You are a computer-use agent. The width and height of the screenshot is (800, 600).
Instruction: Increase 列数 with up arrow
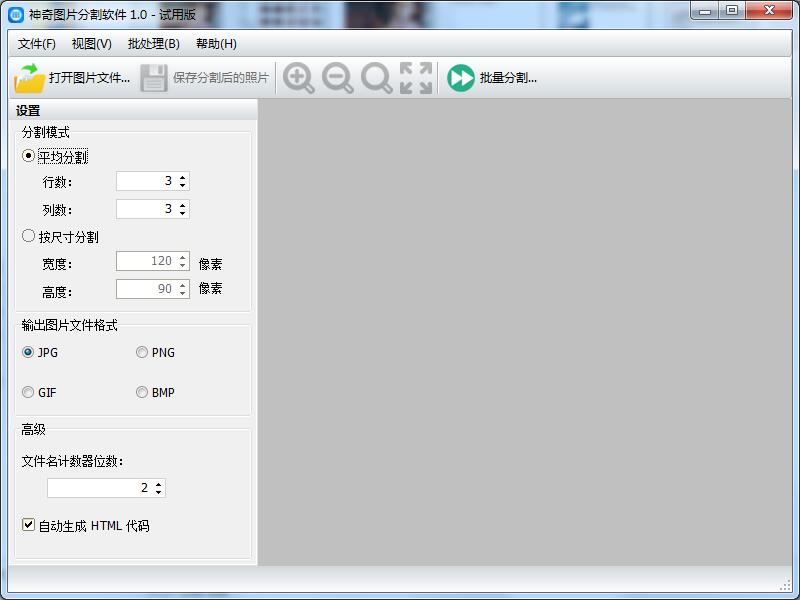pyautogui.click(x=183, y=205)
